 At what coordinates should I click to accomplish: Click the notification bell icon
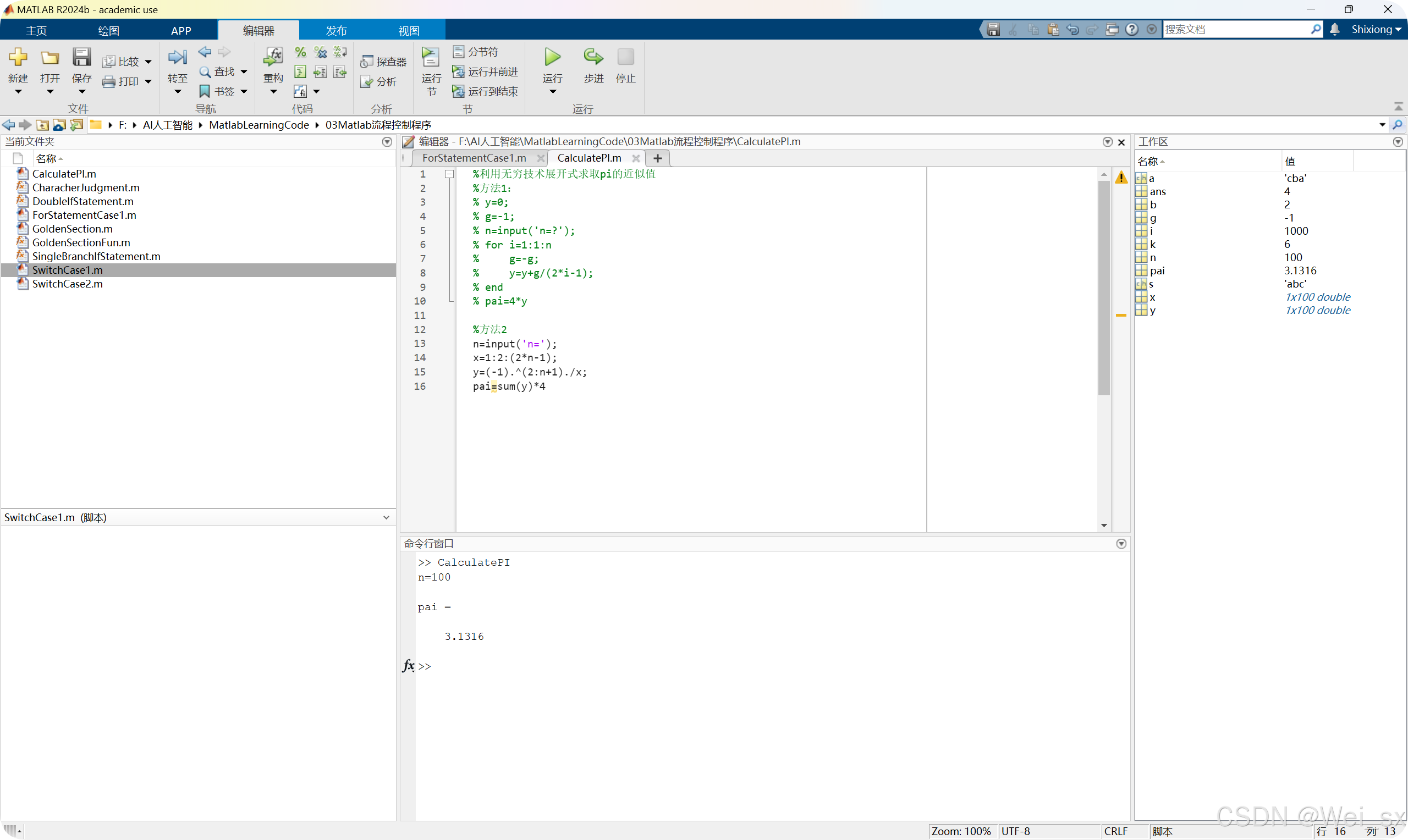click(x=1334, y=30)
